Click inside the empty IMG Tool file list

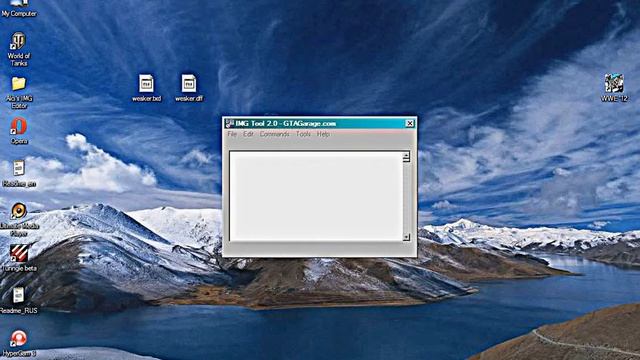316,196
